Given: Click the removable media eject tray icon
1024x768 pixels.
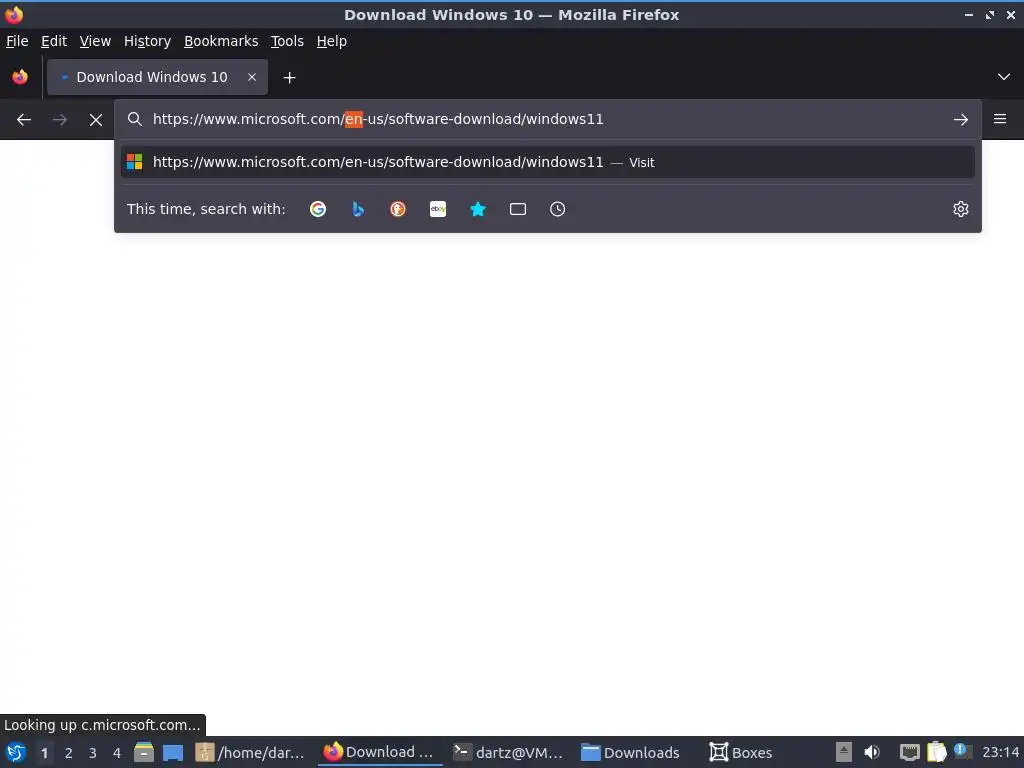Looking at the screenshot, I should pyautogui.click(x=844, y=752).
